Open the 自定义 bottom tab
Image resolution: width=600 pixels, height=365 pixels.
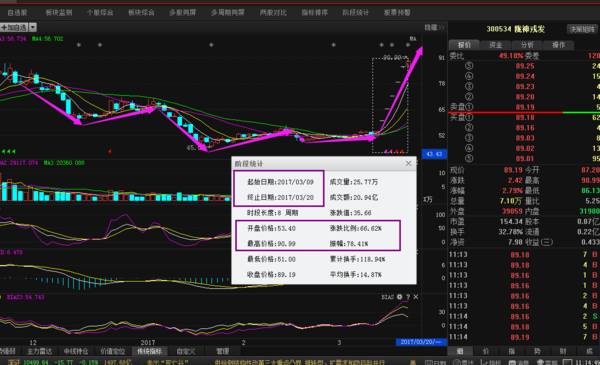click(186, 351)
